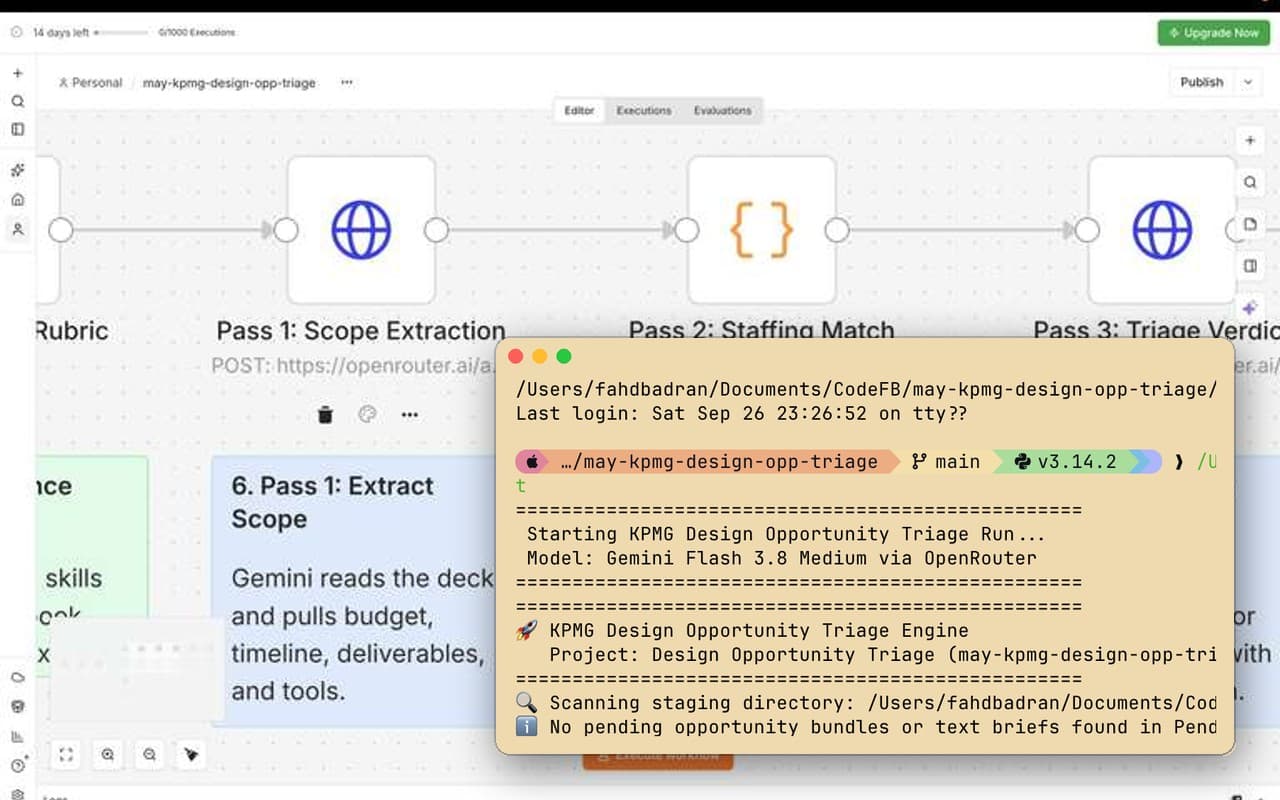Select the Pass 1: Scope Extraction node
The image size is (1280, 800).
361,230
